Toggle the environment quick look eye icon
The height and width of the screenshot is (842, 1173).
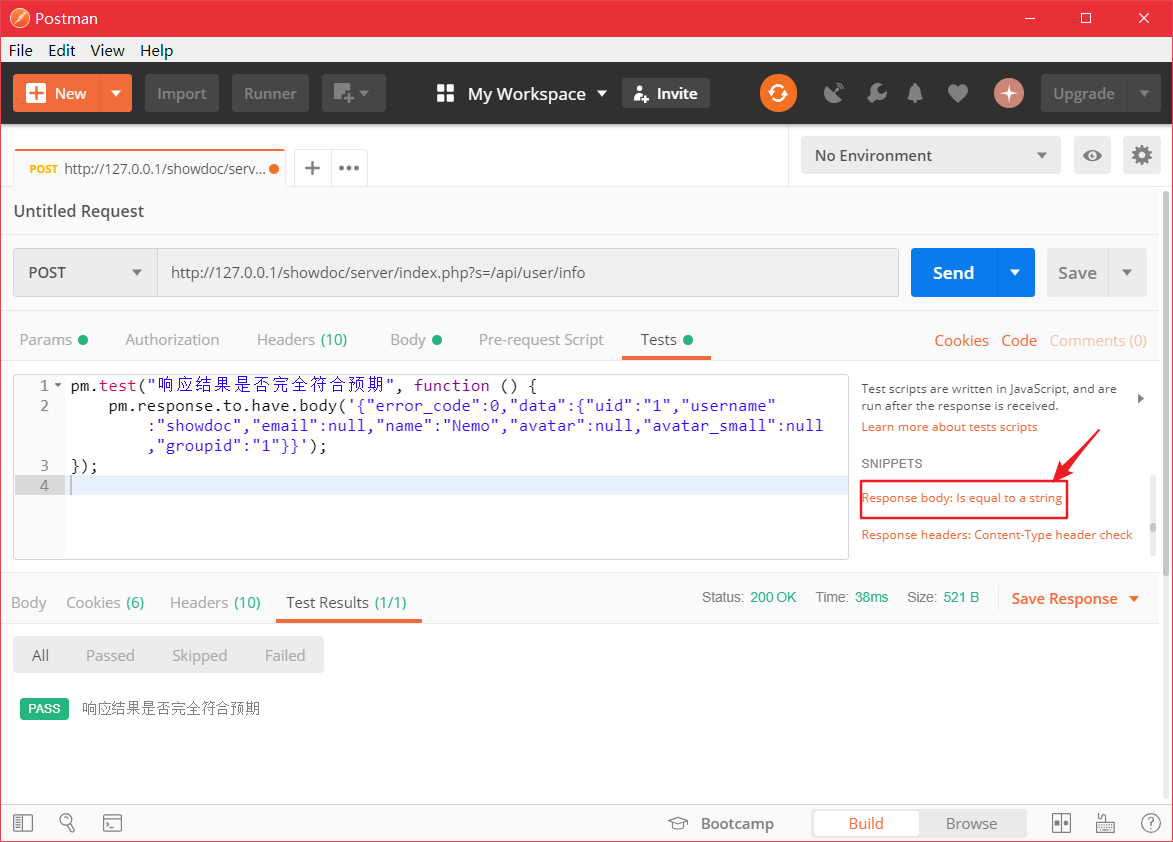(1092, 155)
